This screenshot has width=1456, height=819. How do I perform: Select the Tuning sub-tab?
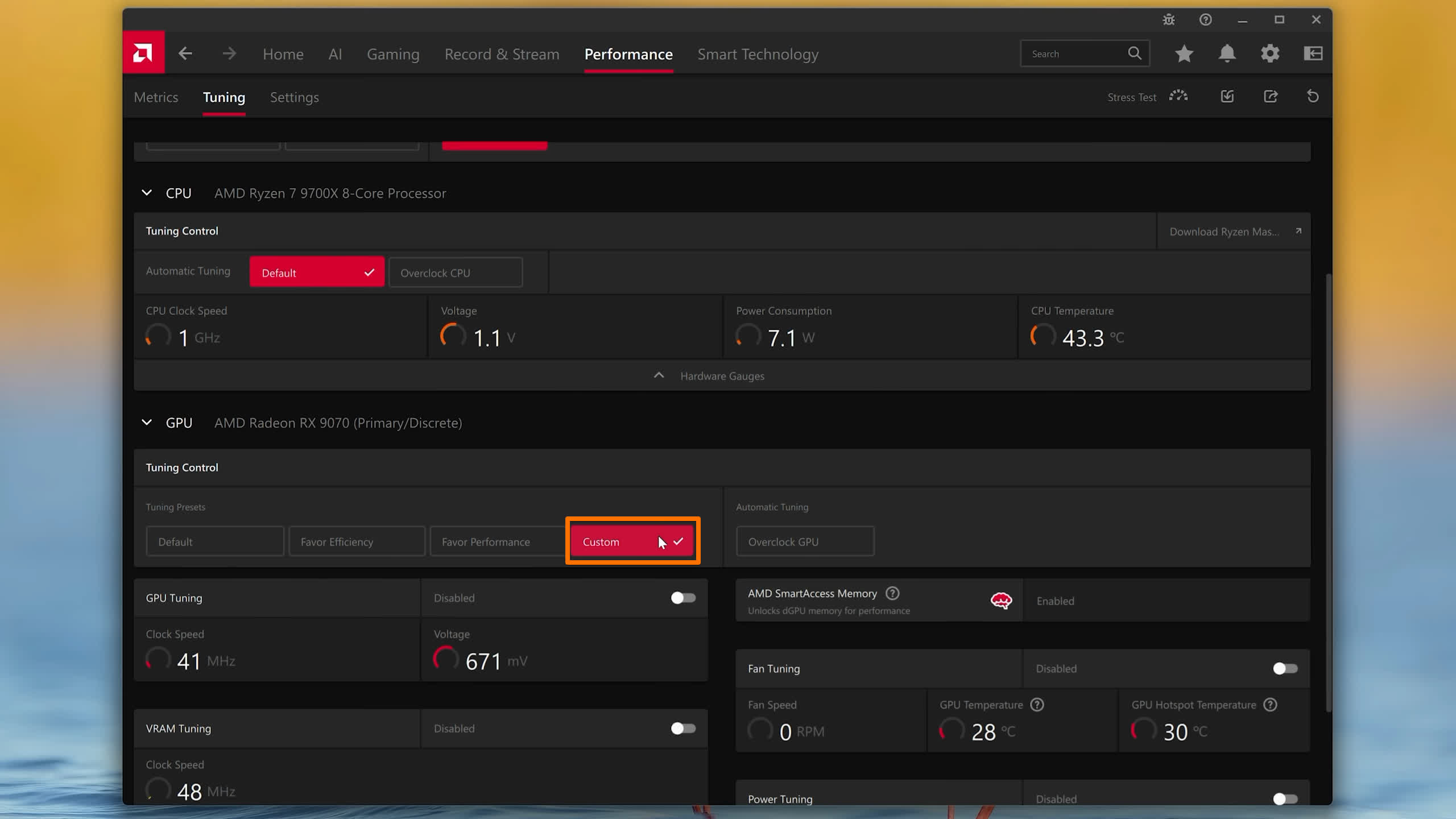(x=224, y=97)
